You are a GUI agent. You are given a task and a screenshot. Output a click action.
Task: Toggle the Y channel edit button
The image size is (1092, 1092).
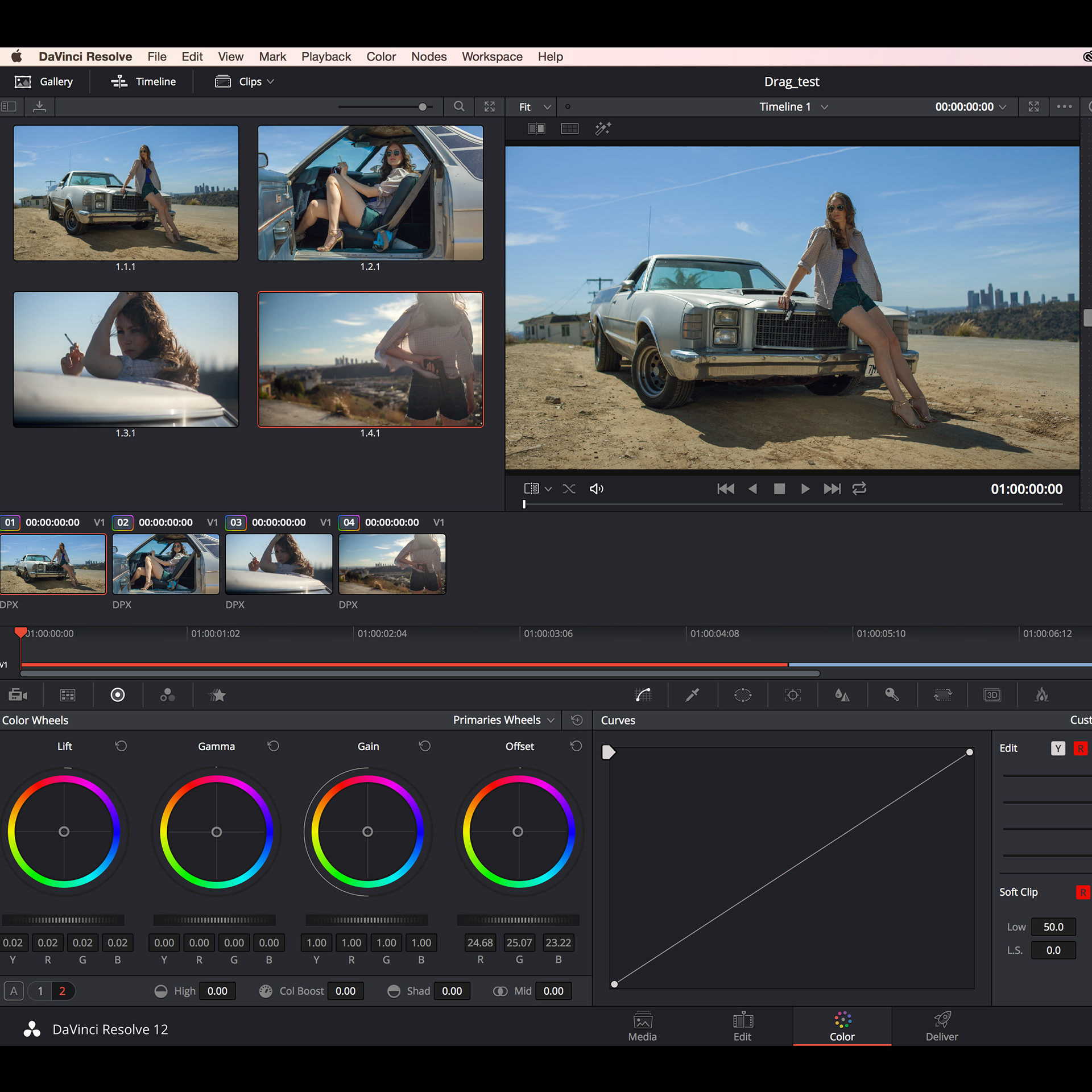tap(1057, 748)
